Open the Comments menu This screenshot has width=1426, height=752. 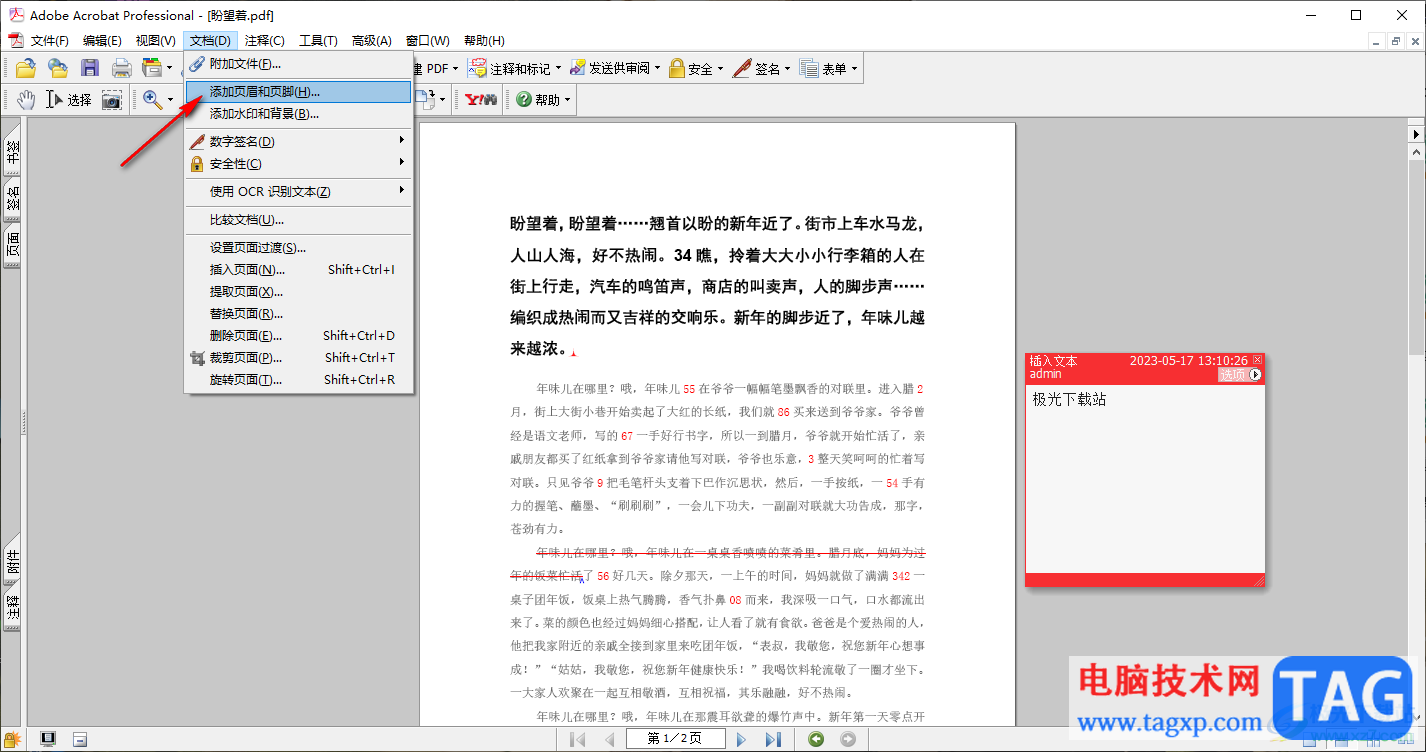265,41
